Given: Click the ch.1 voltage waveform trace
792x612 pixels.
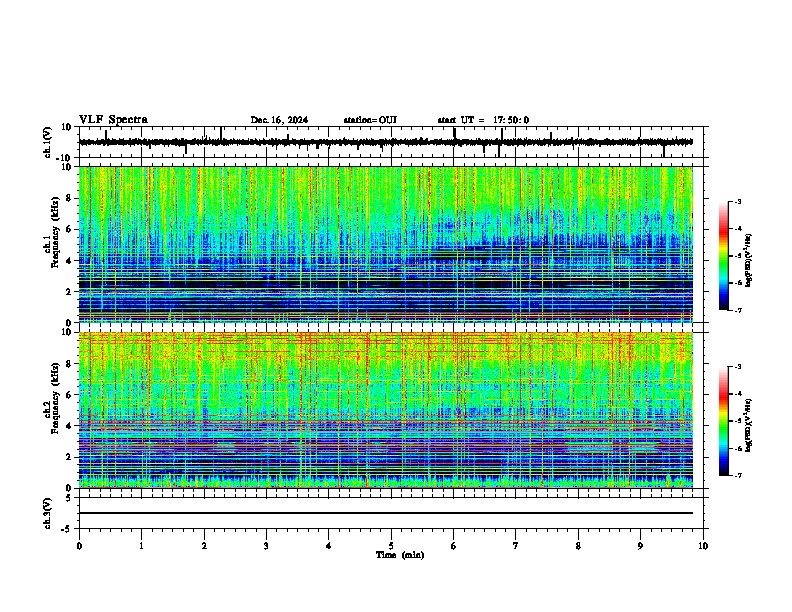Looking at the screenshot, I should (386, 142).
